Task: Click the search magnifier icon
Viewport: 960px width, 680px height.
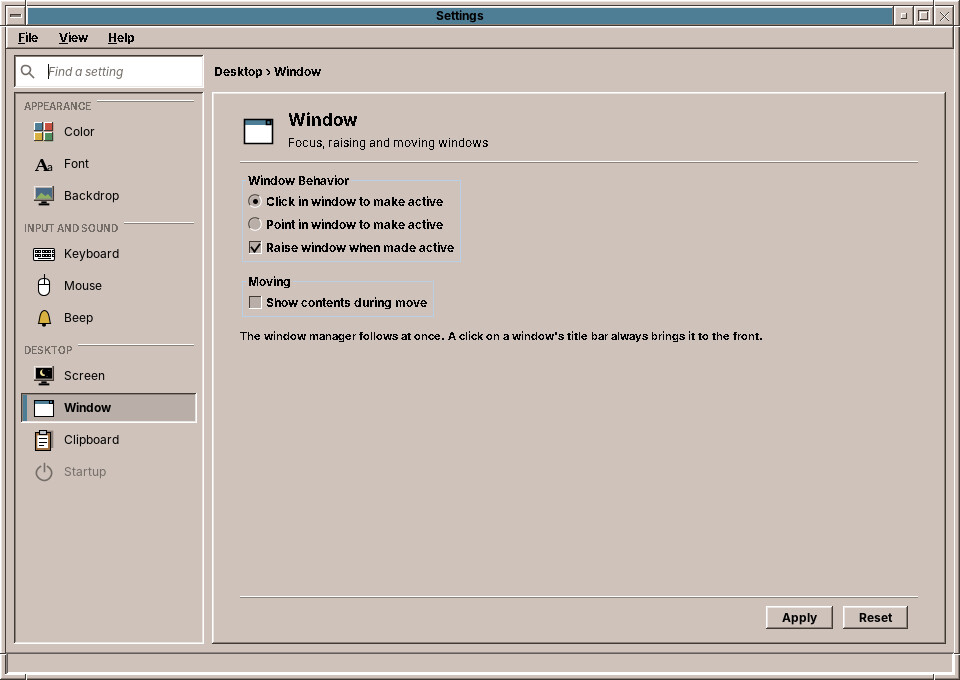Action: pos(28,72)
